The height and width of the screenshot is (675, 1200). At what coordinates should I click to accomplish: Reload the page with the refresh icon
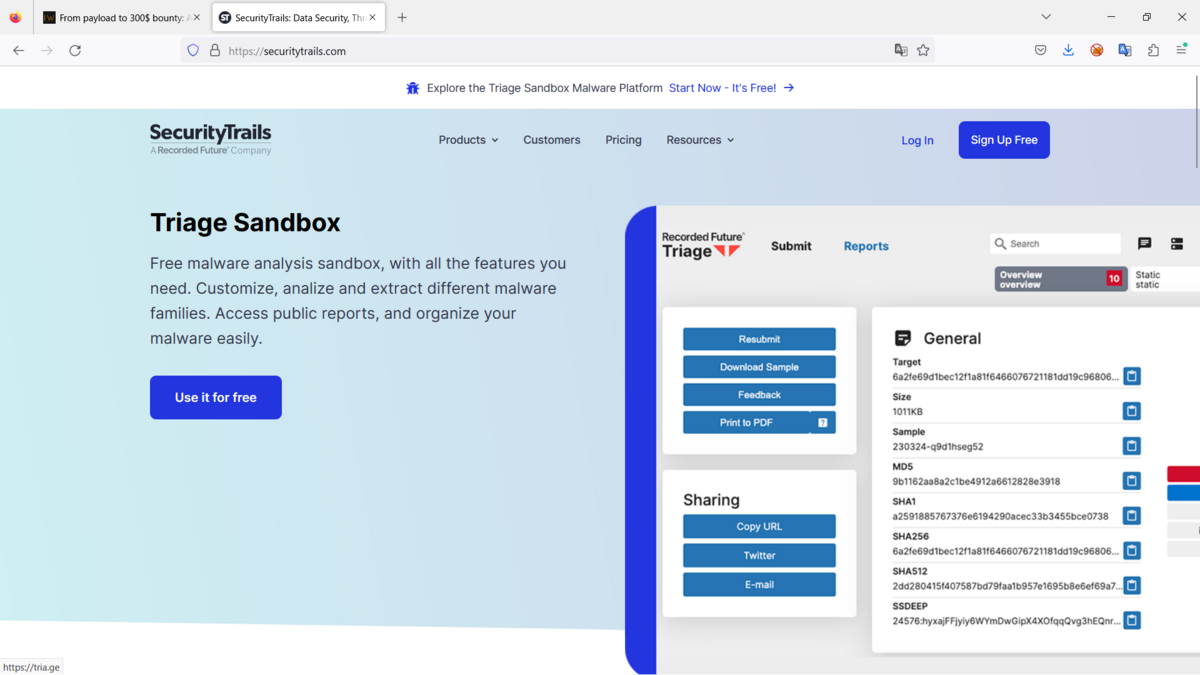[x=75, y=50]
